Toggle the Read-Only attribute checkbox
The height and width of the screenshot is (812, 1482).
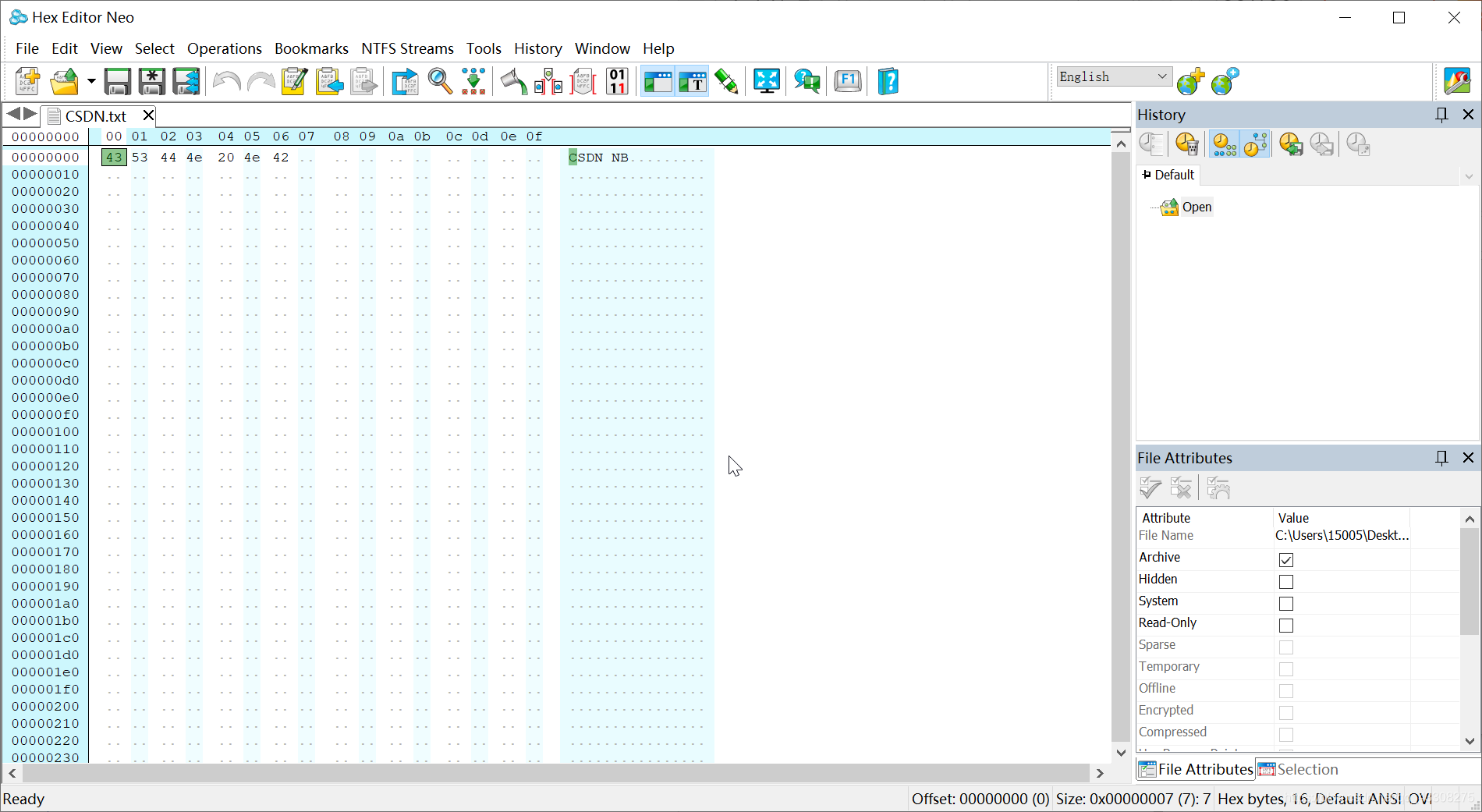[1286, 625]
